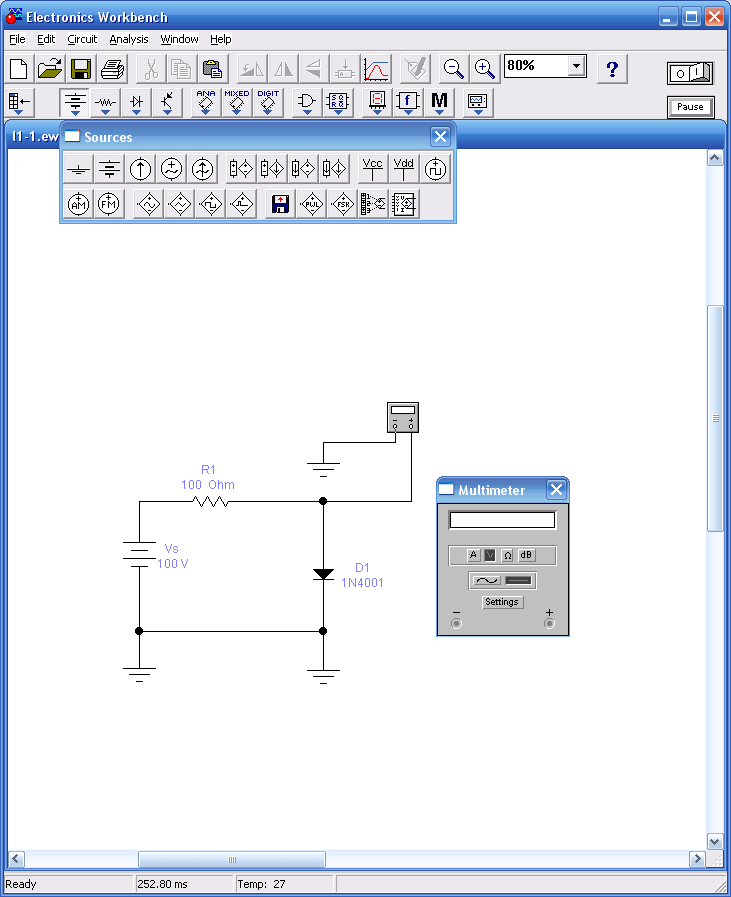Open the Controls parts bin
This screenshot has height=897, width=731.
click(408, 102)
